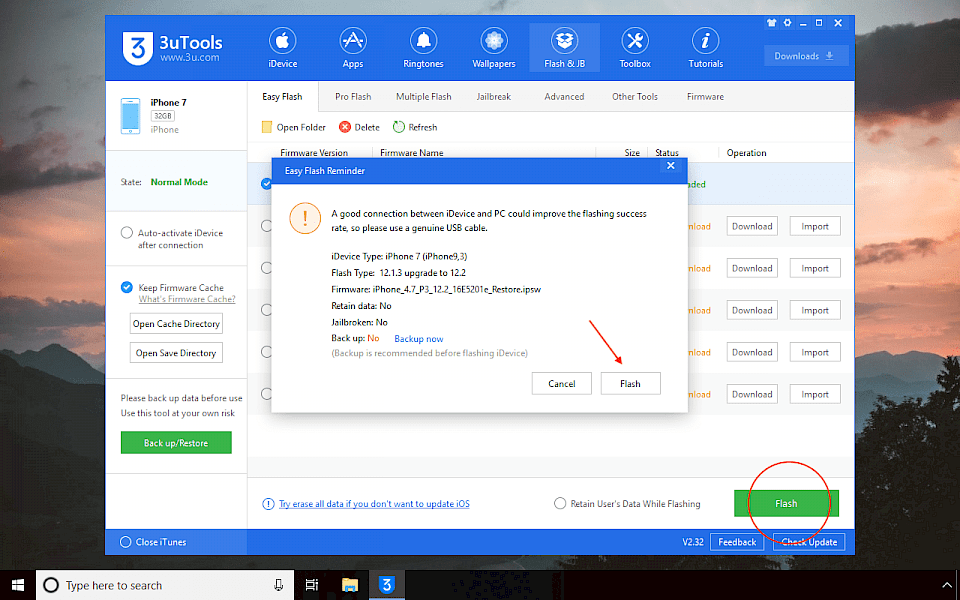Click Cancel in the reminder dialog
Screen dimensions: 960x600
561,383
